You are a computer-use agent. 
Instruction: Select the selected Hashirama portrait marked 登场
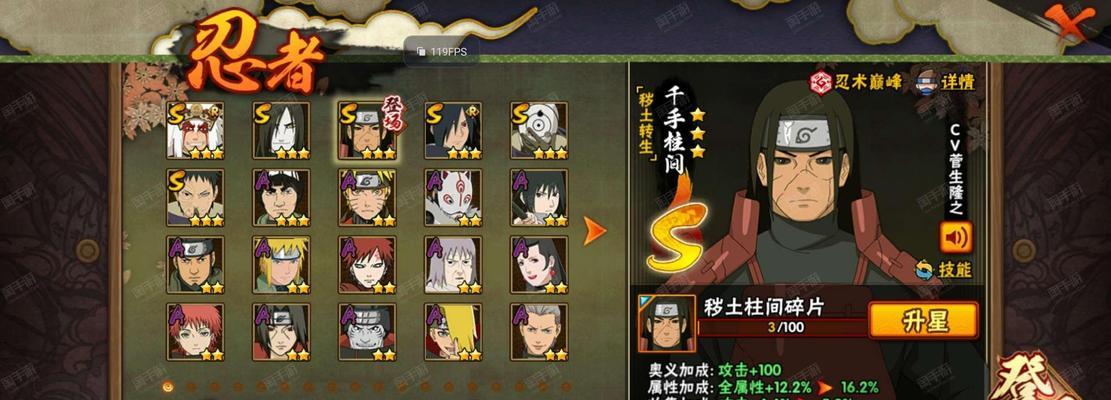tap(367, 130)
